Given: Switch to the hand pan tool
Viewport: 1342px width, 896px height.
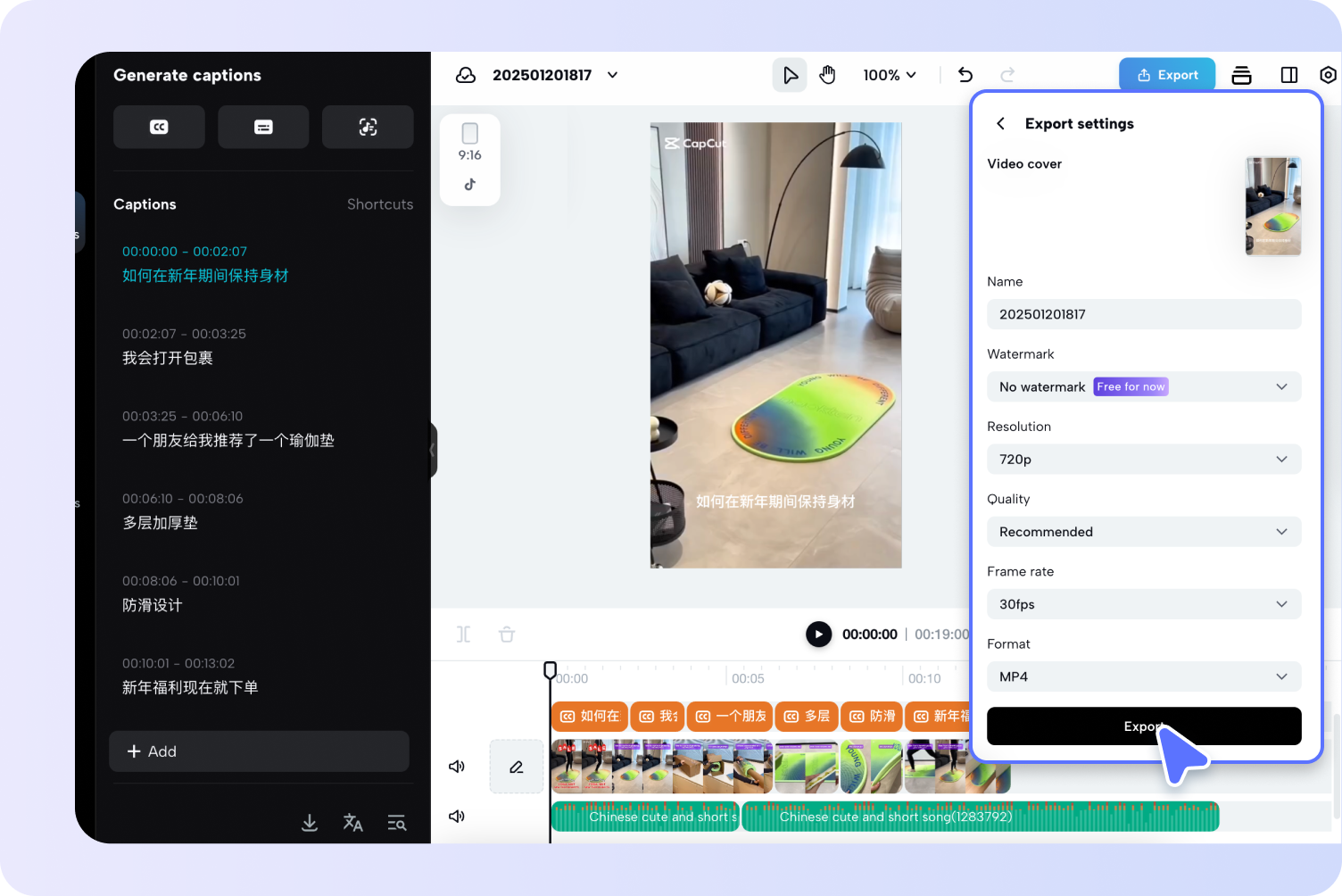Looking at the screenshot, I should pyautogui.click(x=827, y=75).
